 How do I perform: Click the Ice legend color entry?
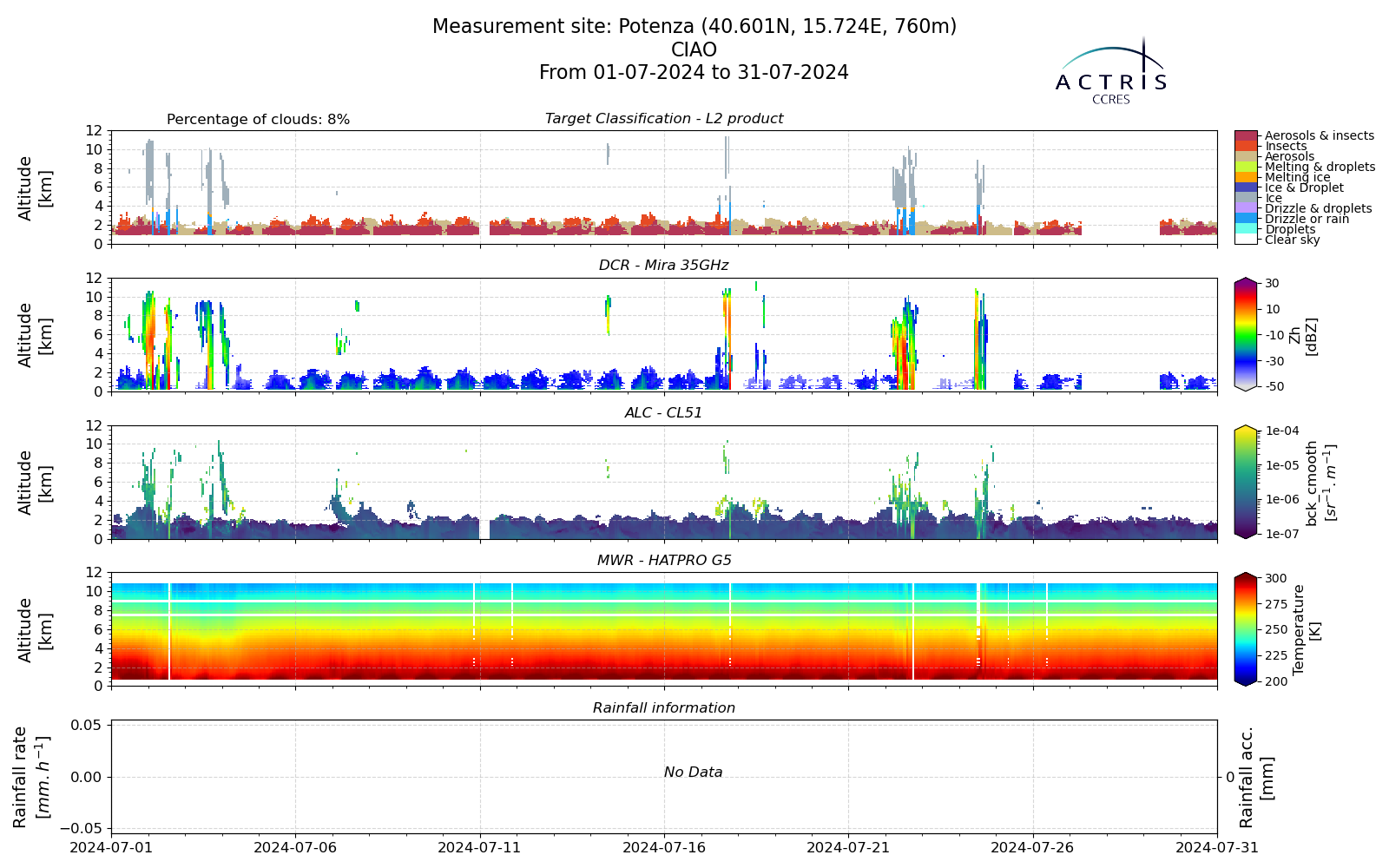tap(1246, 198)
